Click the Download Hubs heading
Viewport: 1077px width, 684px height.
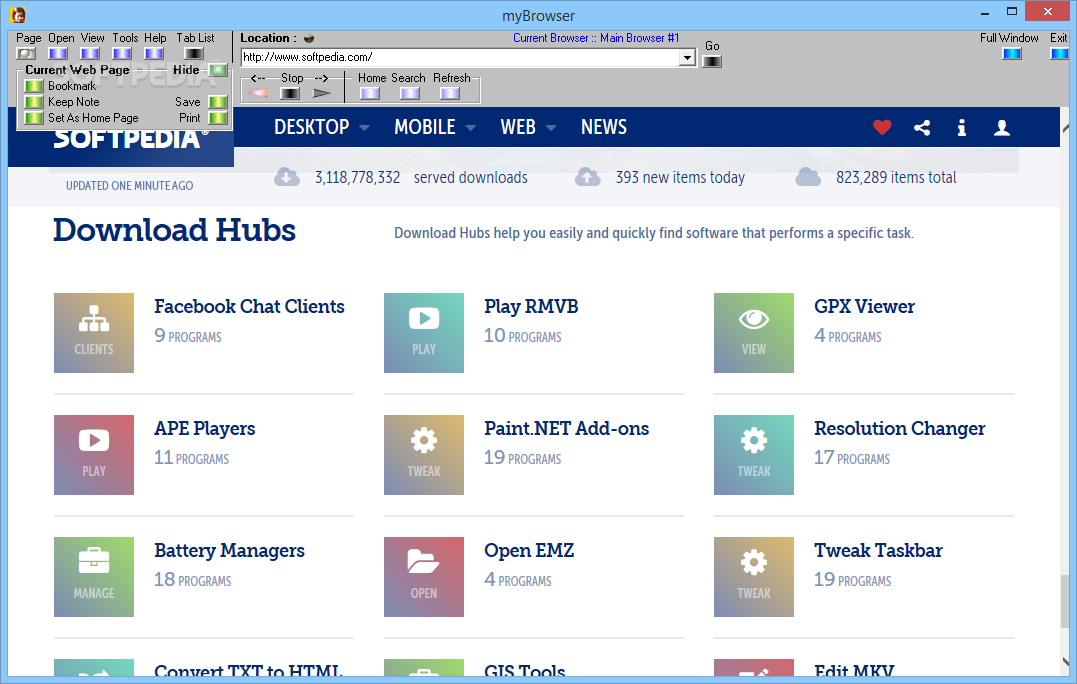174,230
